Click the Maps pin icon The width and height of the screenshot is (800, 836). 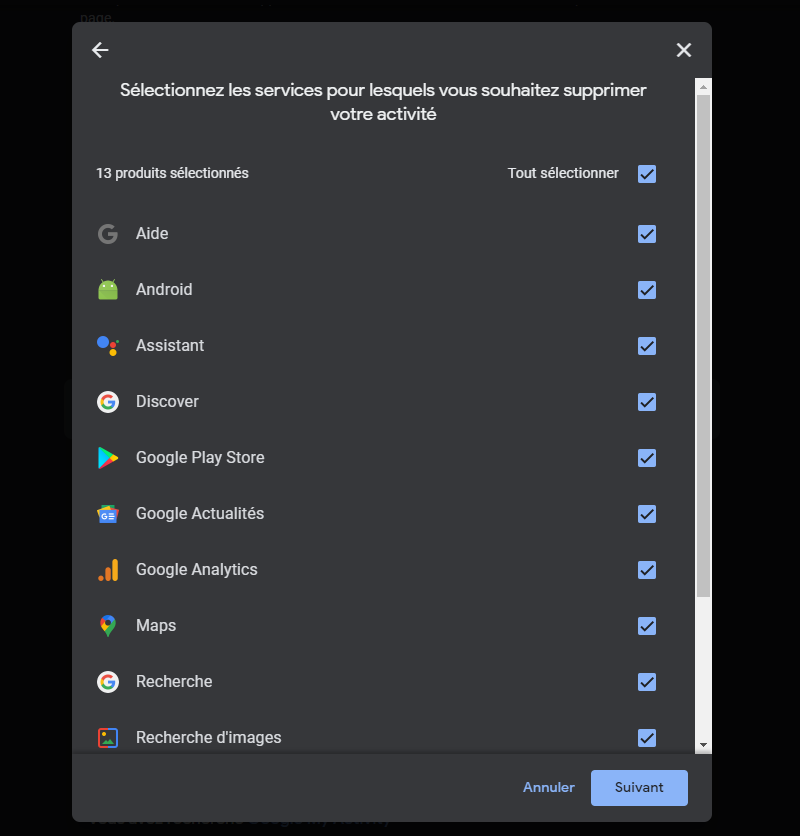108,626
